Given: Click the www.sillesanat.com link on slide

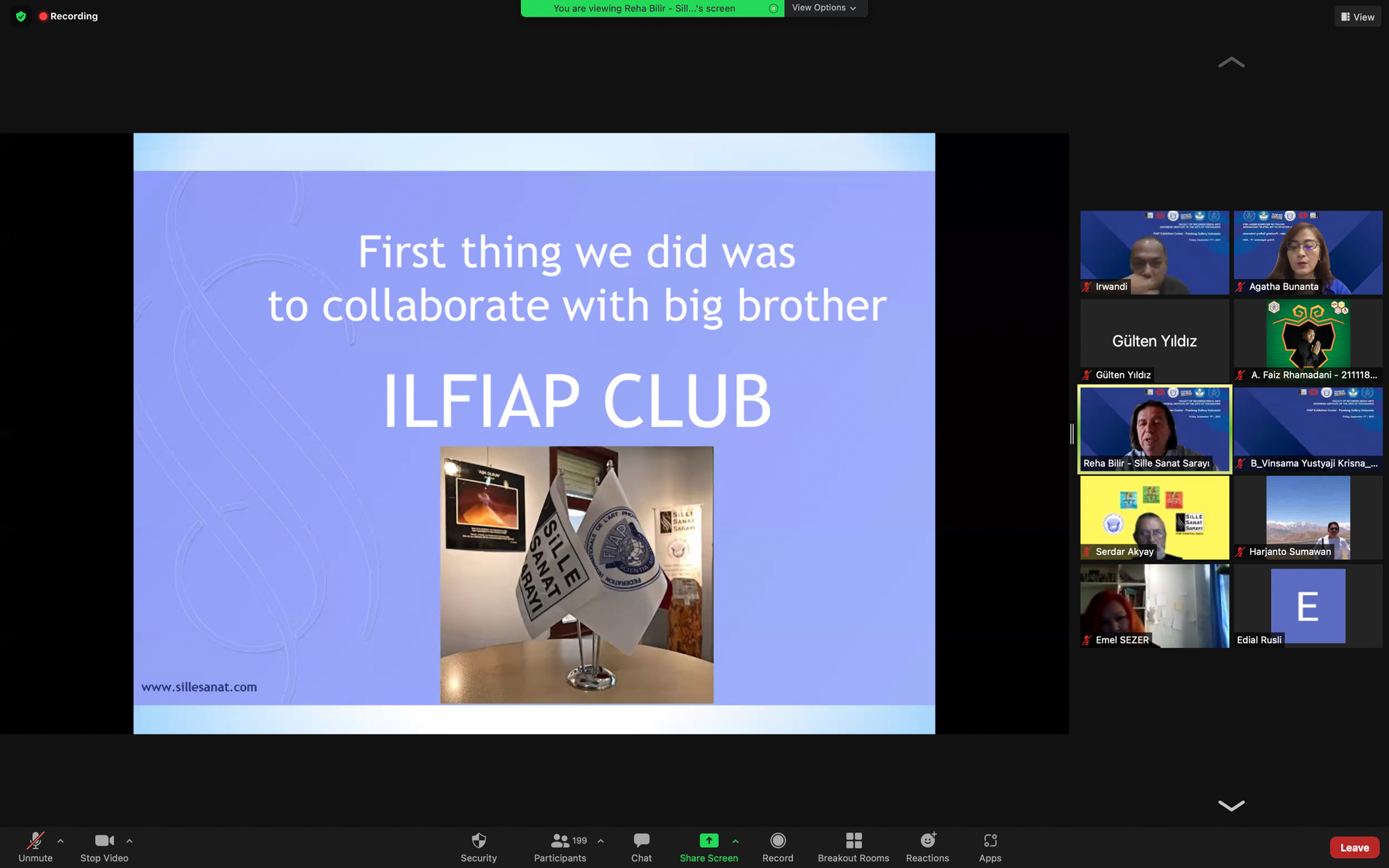Looking at the screenshot, I should point(199,687).
